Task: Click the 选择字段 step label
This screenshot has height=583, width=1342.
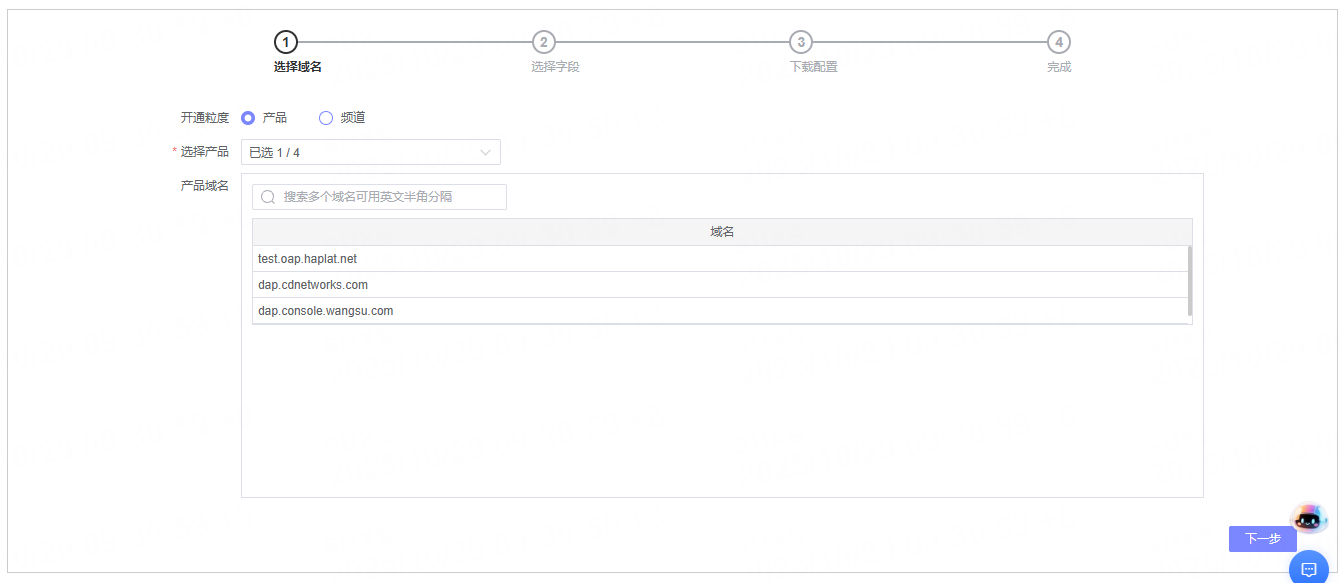Action: point(555,67)
